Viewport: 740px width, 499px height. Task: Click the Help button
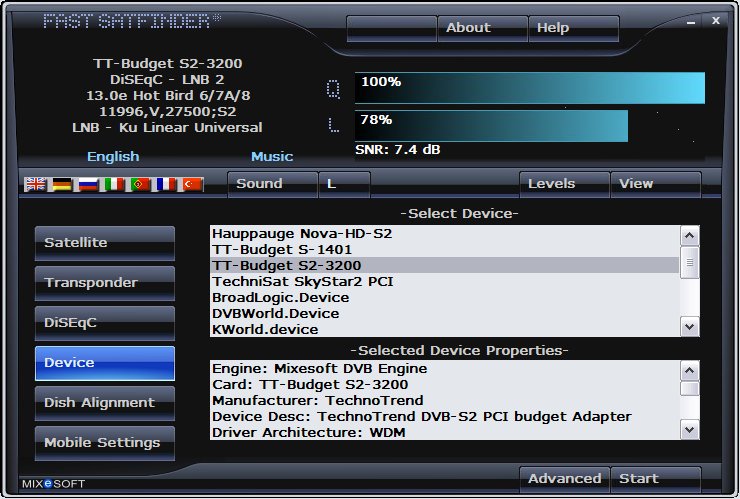tap(573, 28)
